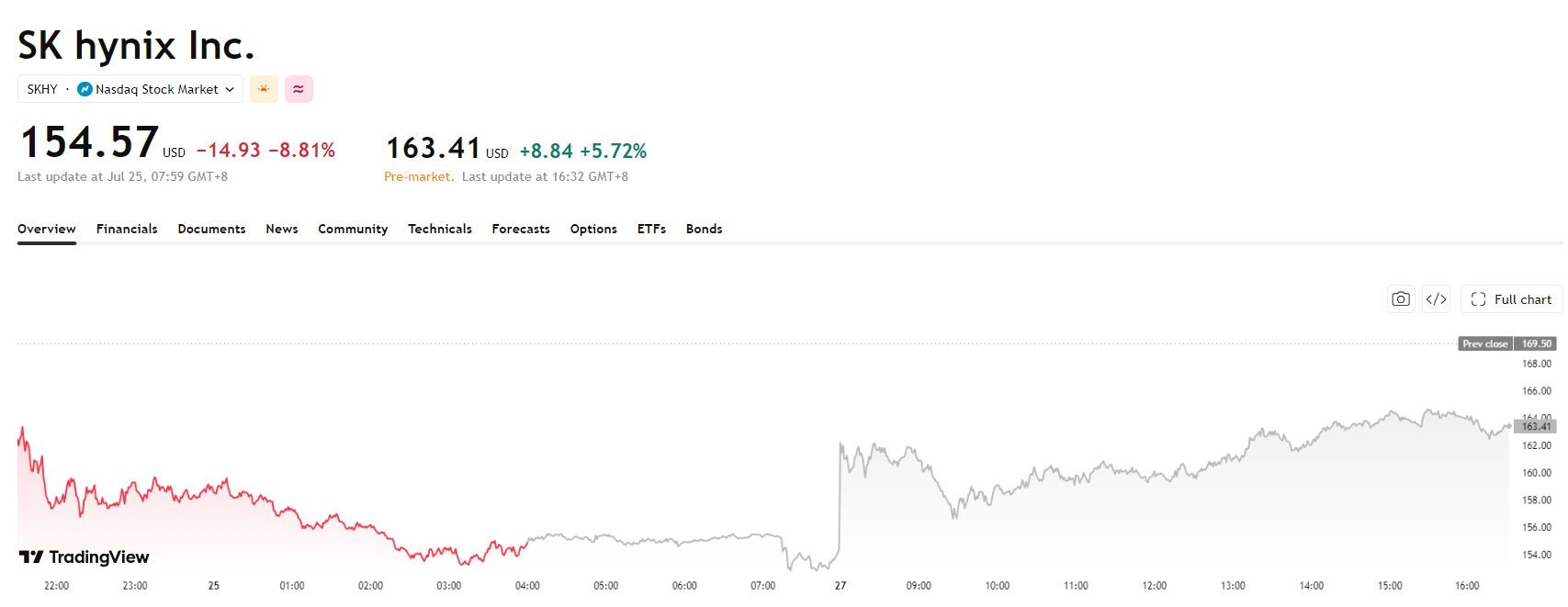
Task: Click the pre-market sun icon badge
Action: [264, 89]
